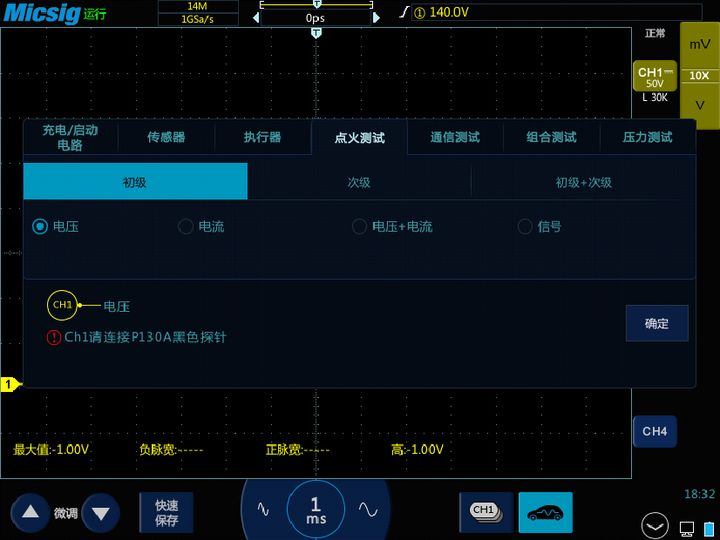Select the 信号 radio button

click(x=525, y=226)
